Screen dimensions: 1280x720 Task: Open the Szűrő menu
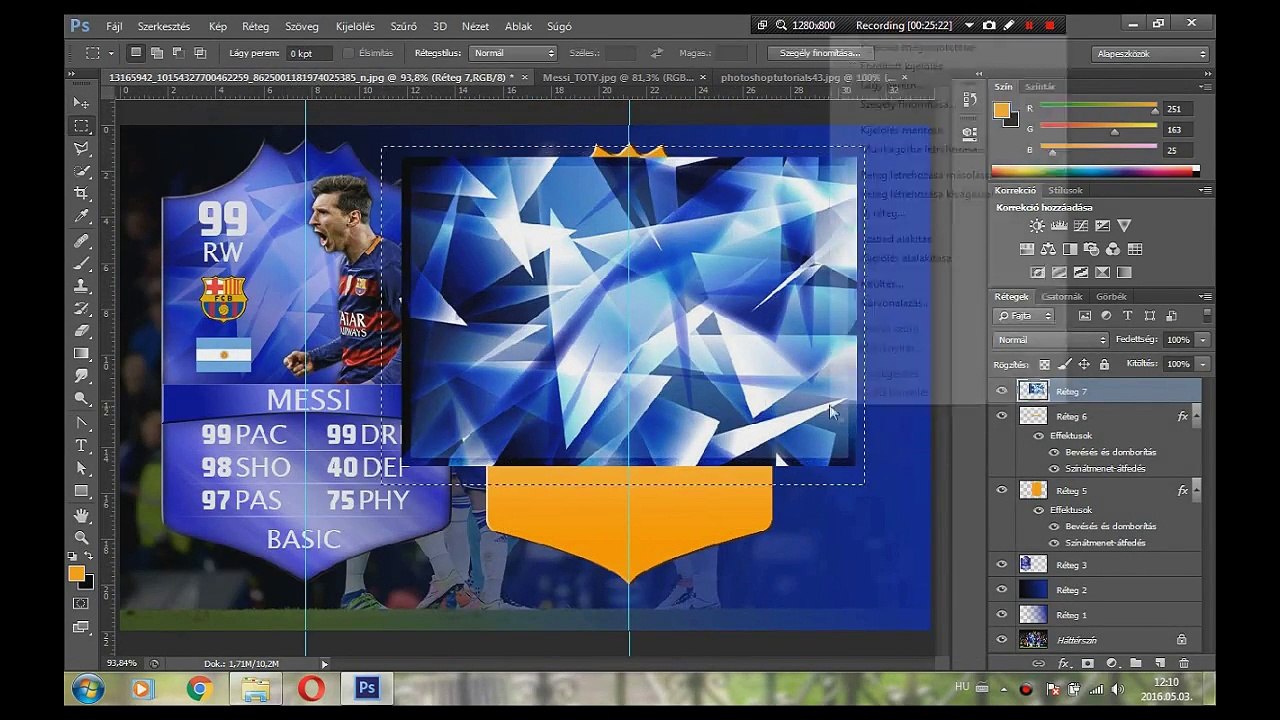(x=403, y=26)
